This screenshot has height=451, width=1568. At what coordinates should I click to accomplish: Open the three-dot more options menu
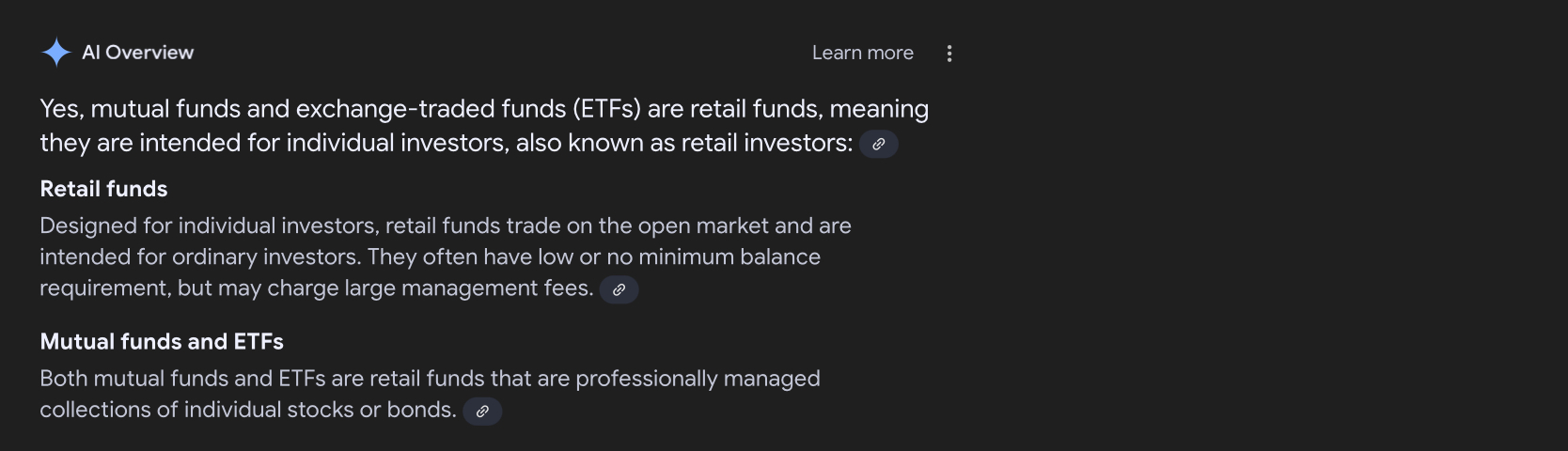[x=949, y=54]
